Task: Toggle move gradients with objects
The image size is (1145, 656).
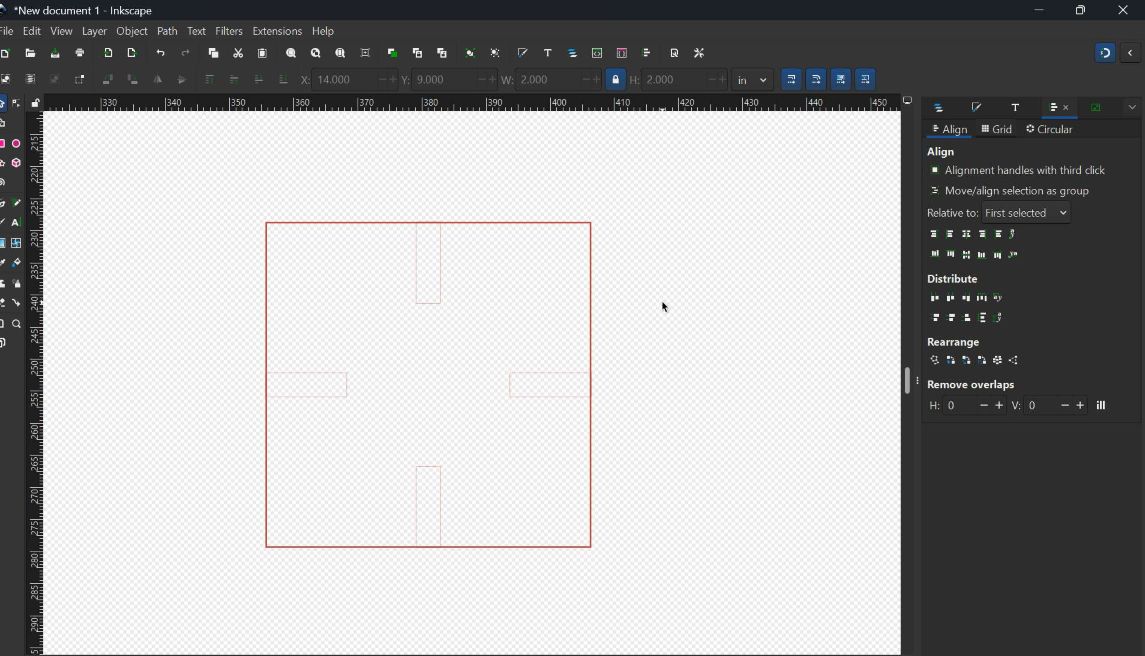Action: 841,80
